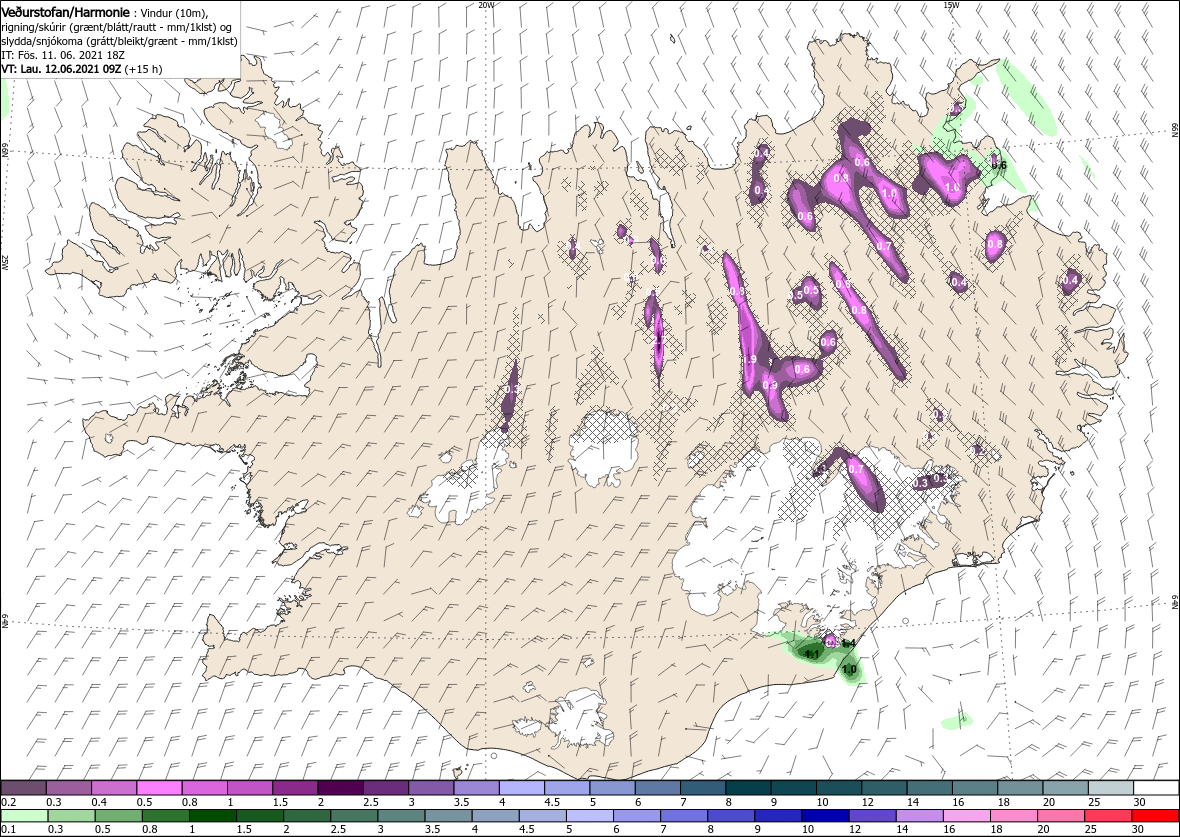Click the lower legend swatch labeled 4
The height and width of the screenshot is (837, 1180).
click(x=495, y=816)
